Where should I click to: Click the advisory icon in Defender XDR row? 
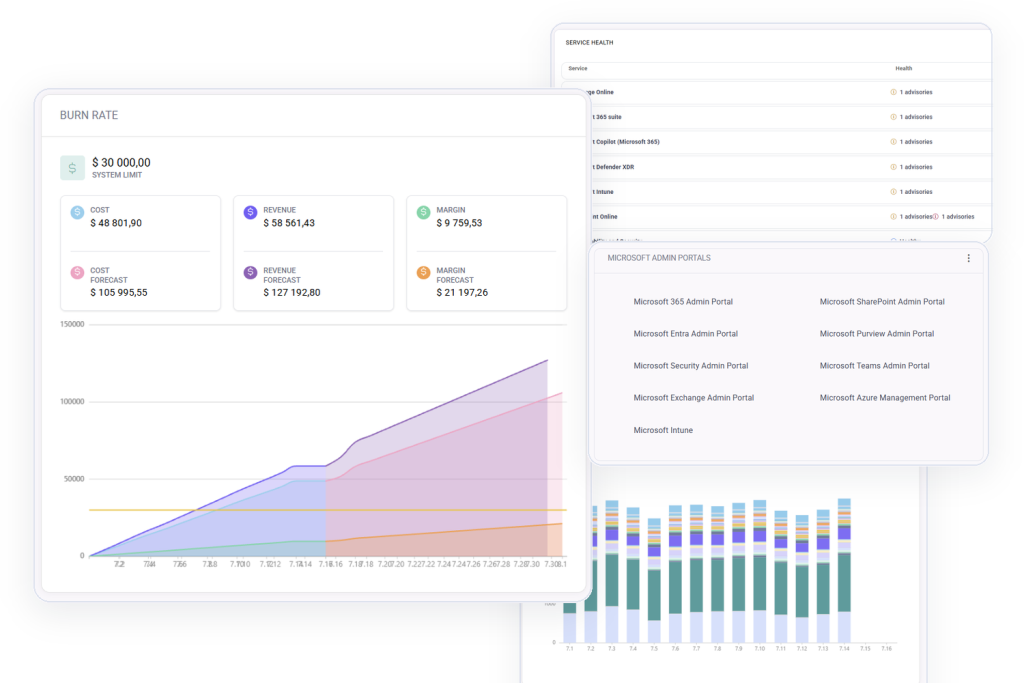click(893, 167)
